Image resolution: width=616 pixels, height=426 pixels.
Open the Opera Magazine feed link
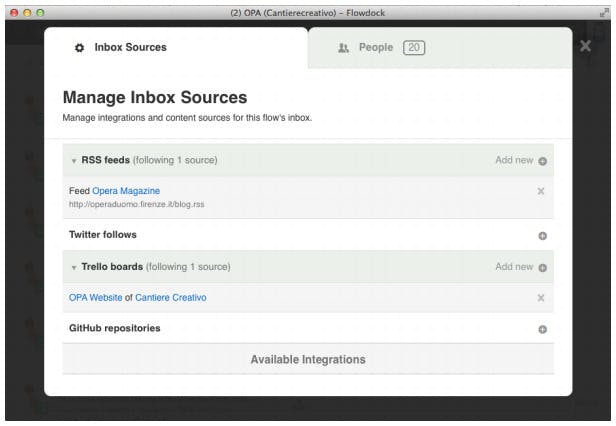(126, 191)
